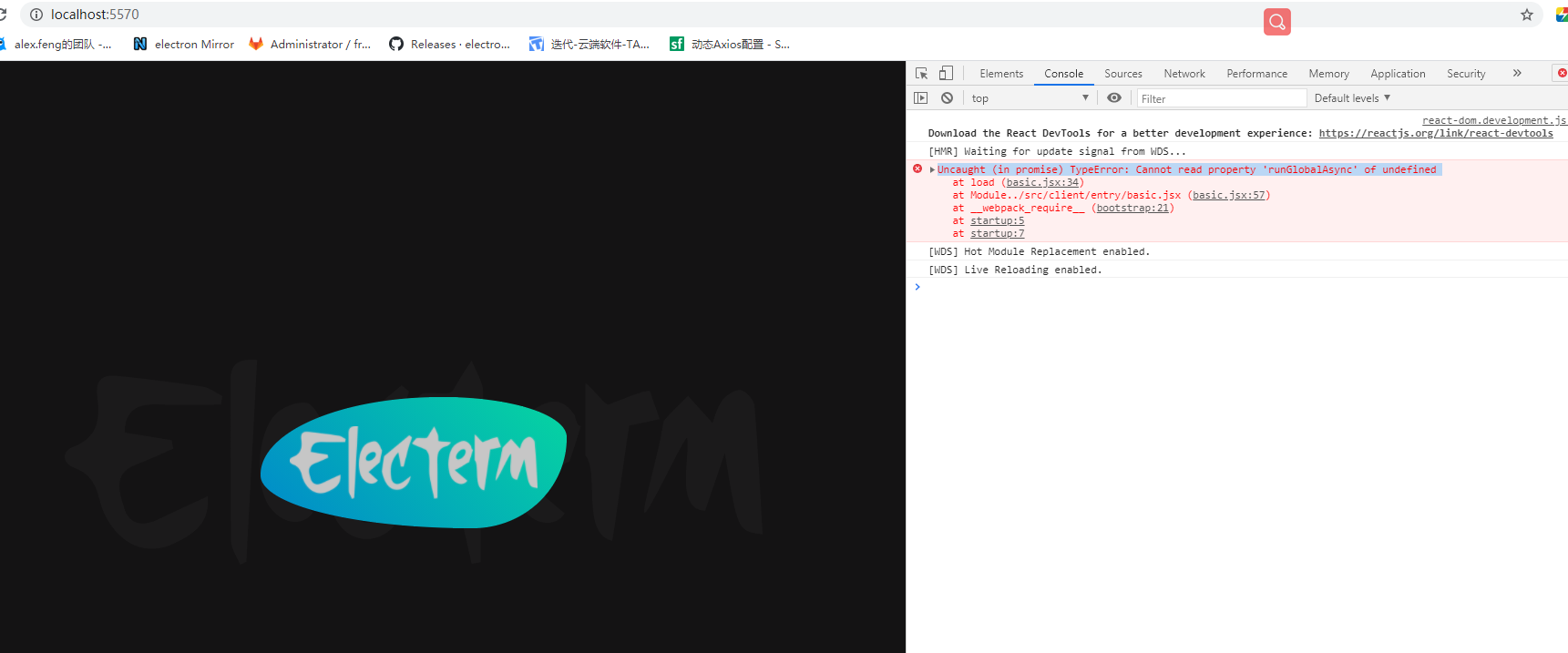Expand the Uncaught TypeError stack trace
1568x653 pixels.
[x=932, y=169]
